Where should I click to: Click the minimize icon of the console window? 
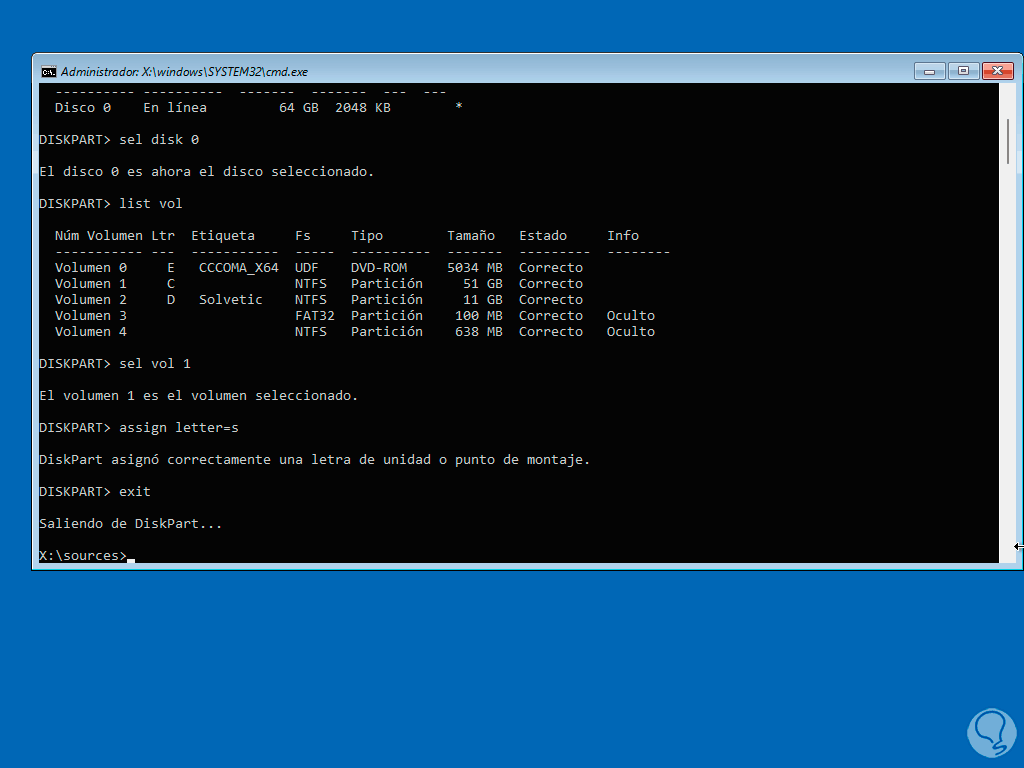[928, 71]
